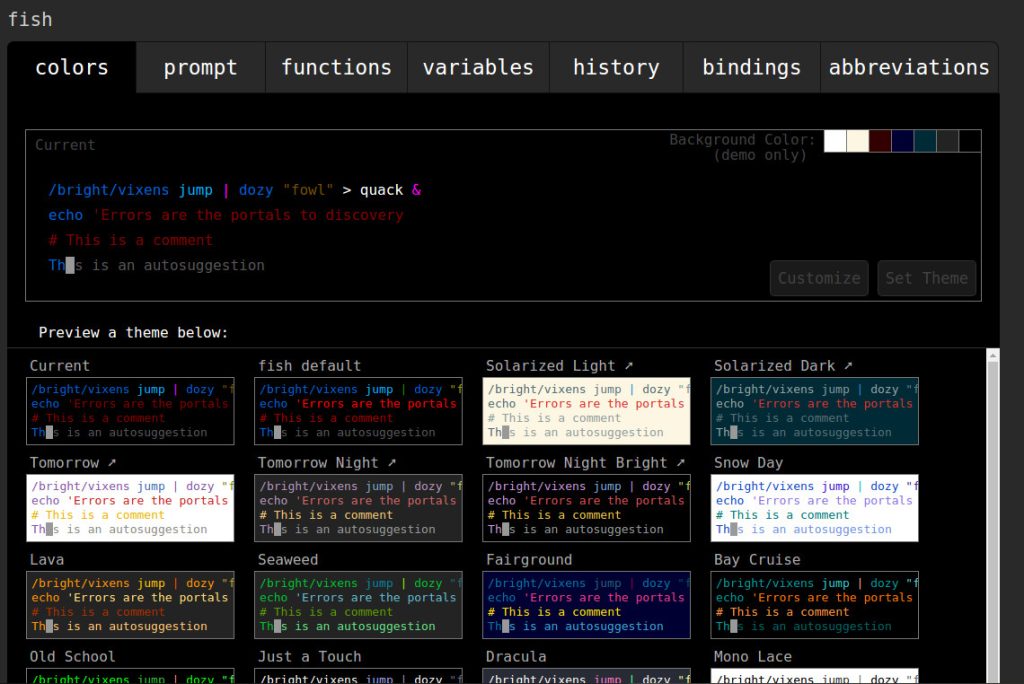
Task: Open the Solarized Dark external link arrow
Action: point(848,366)
